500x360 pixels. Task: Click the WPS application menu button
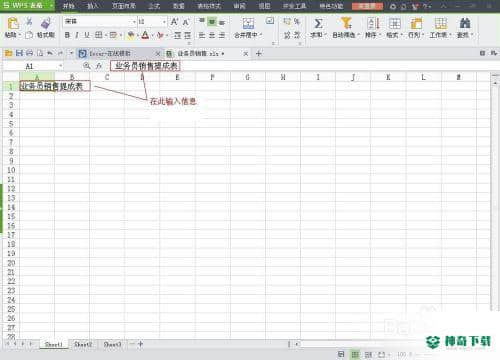27,6
